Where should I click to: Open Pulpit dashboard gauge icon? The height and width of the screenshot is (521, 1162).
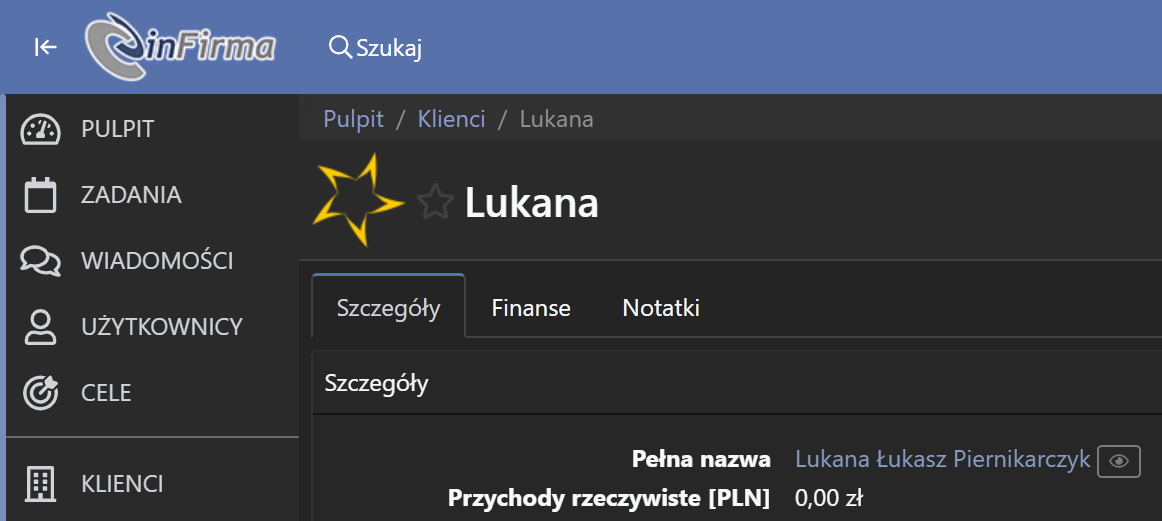40,130
